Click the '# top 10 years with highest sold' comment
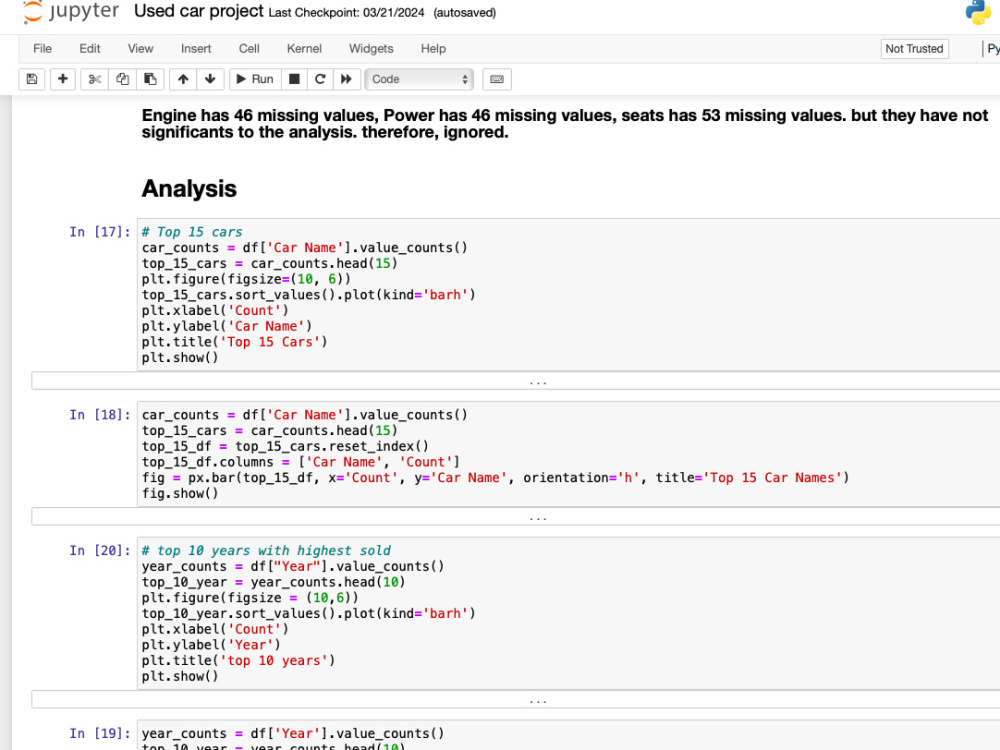The image size is (1000, 750). (x=266, y=550)
